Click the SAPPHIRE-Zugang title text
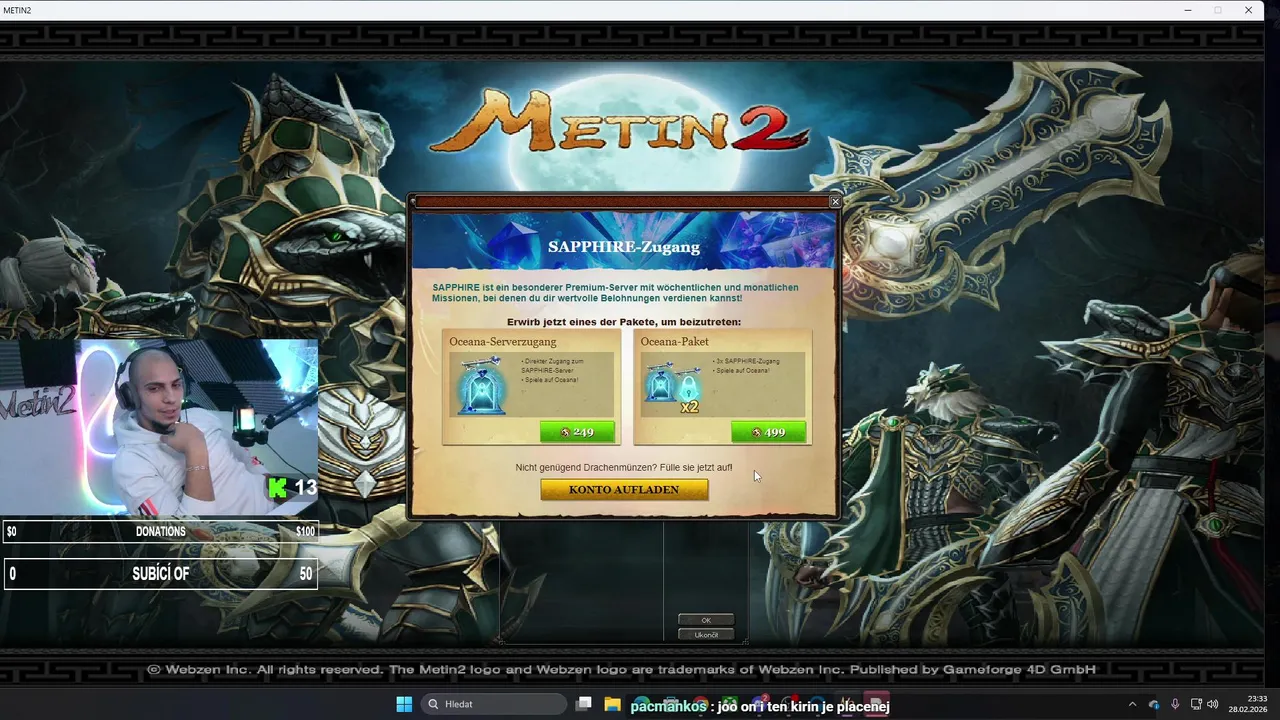 [624, 247]
